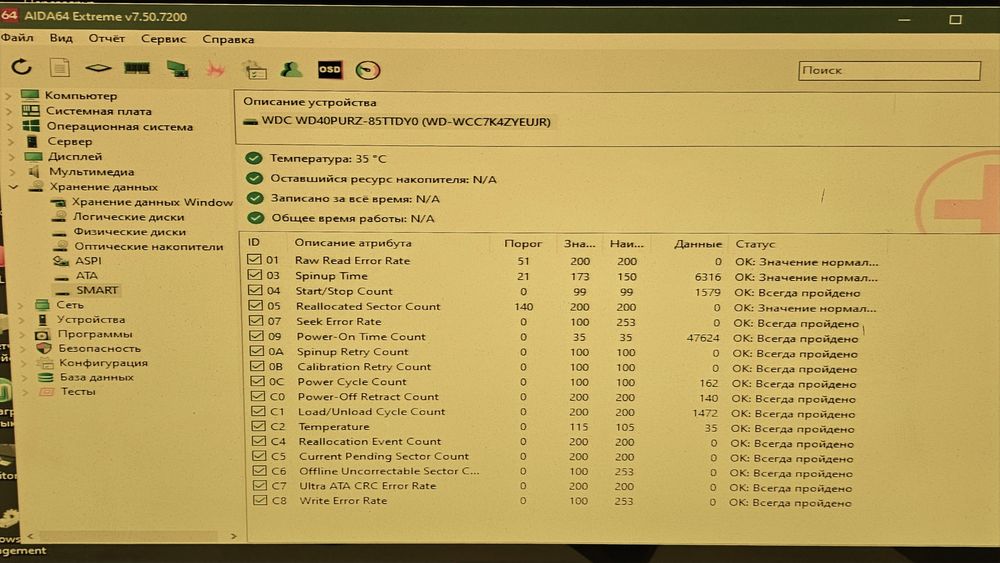The height and width of the screenshot is (563, 1000).
Task: Open Оптические накопители in tree
Action: coord(149,246)
